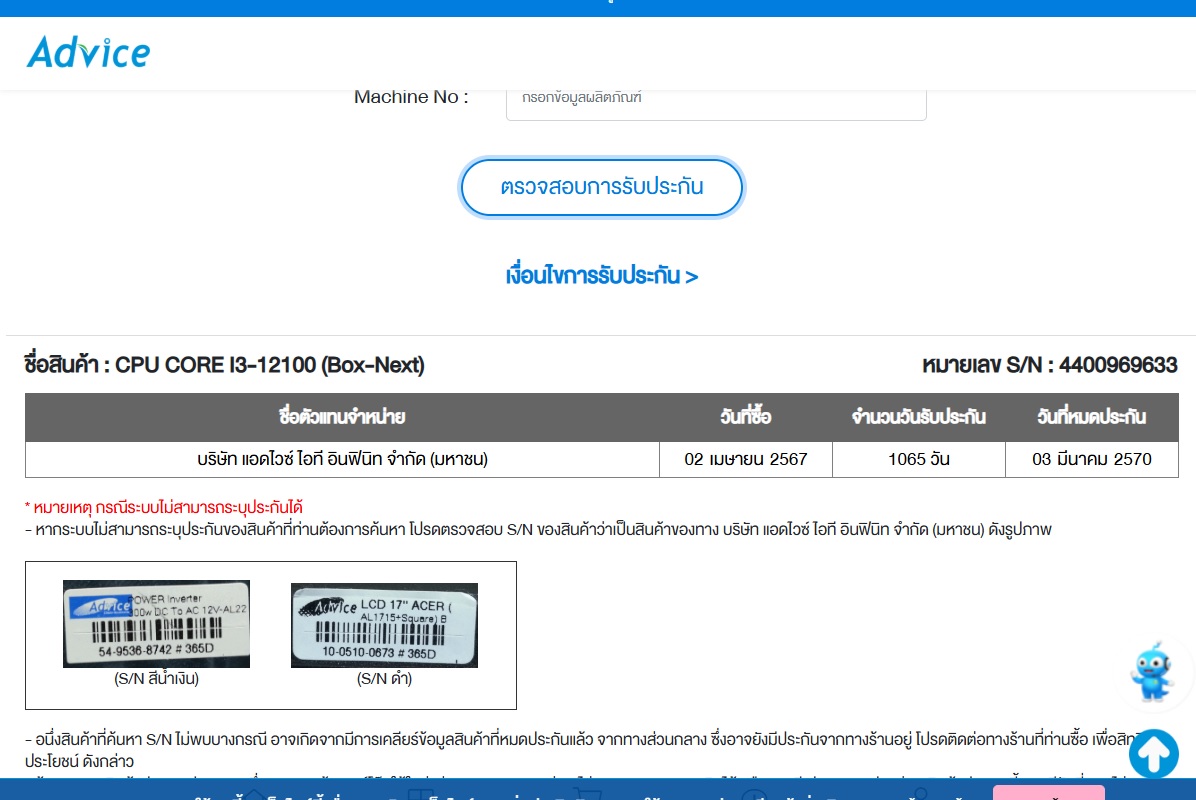Click the บริษัท แอดไวซ์ ไอที อินฟินิท distributor cell
Viewport: 1196px width, 800px height.
(342, 459)
